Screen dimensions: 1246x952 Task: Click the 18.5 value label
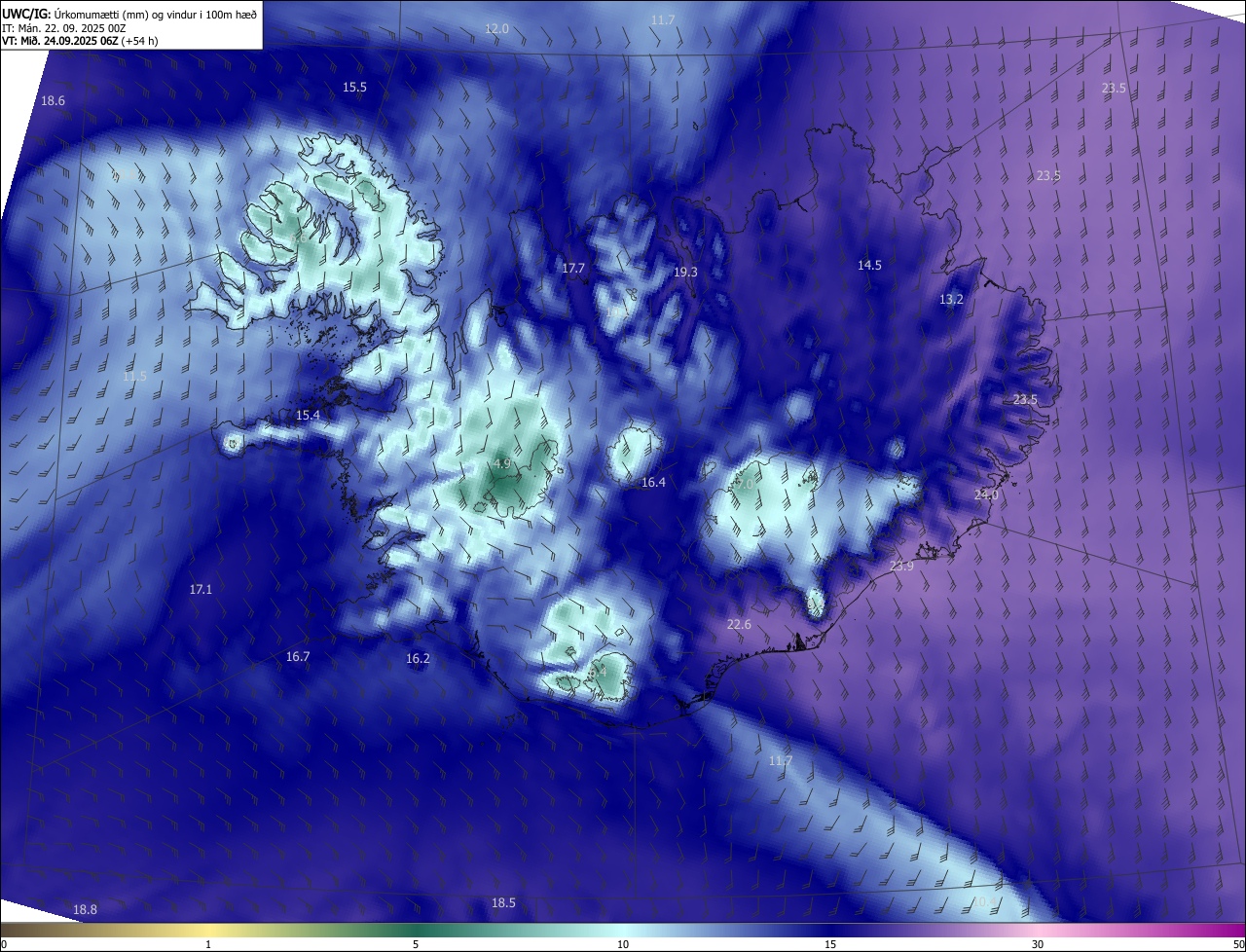pos(503,903)
